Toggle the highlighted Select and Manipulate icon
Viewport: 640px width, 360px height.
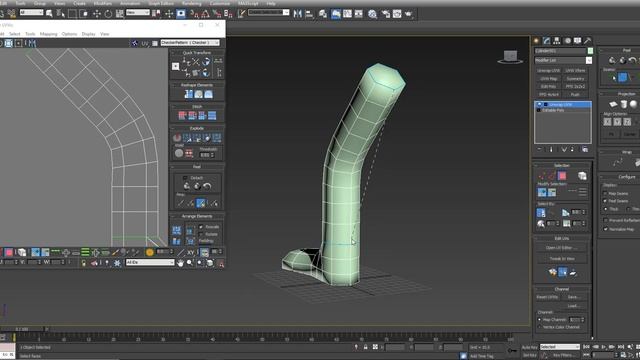pos(181,14)
